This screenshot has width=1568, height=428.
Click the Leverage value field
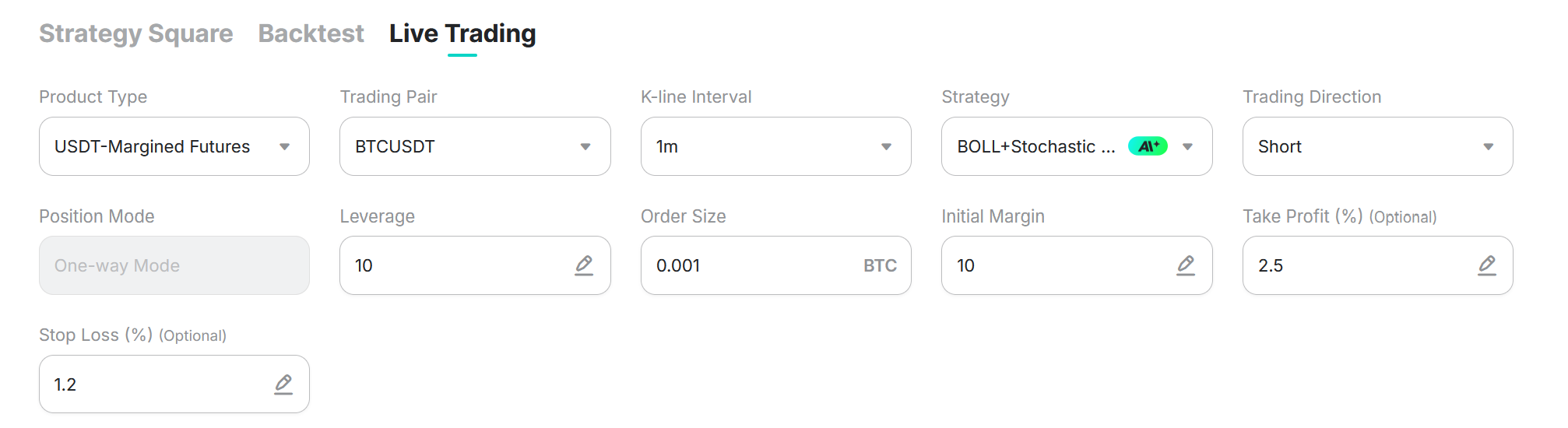(x=475, y=265)
